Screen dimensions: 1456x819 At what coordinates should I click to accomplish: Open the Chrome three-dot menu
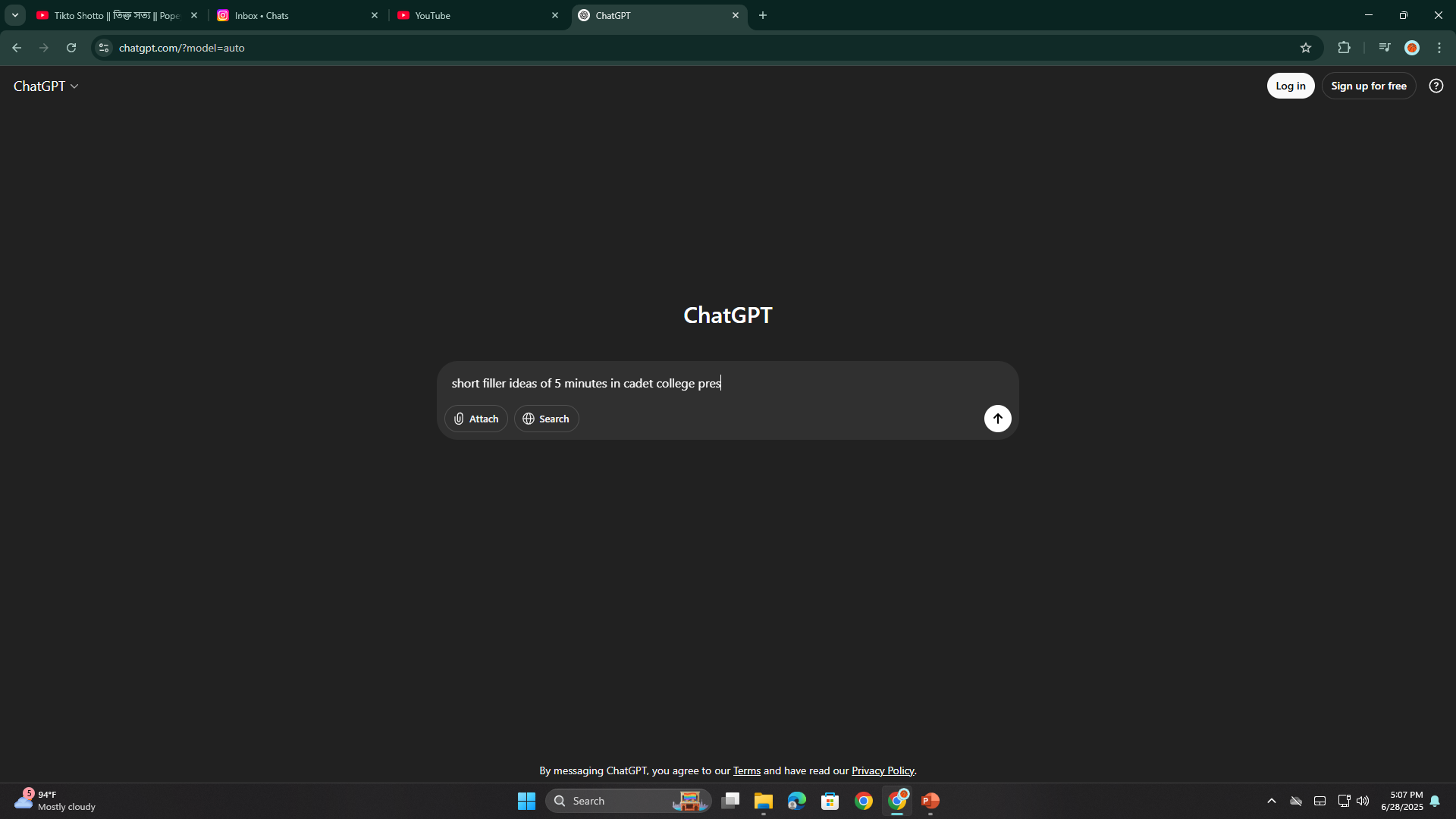tap(1439, 48)
